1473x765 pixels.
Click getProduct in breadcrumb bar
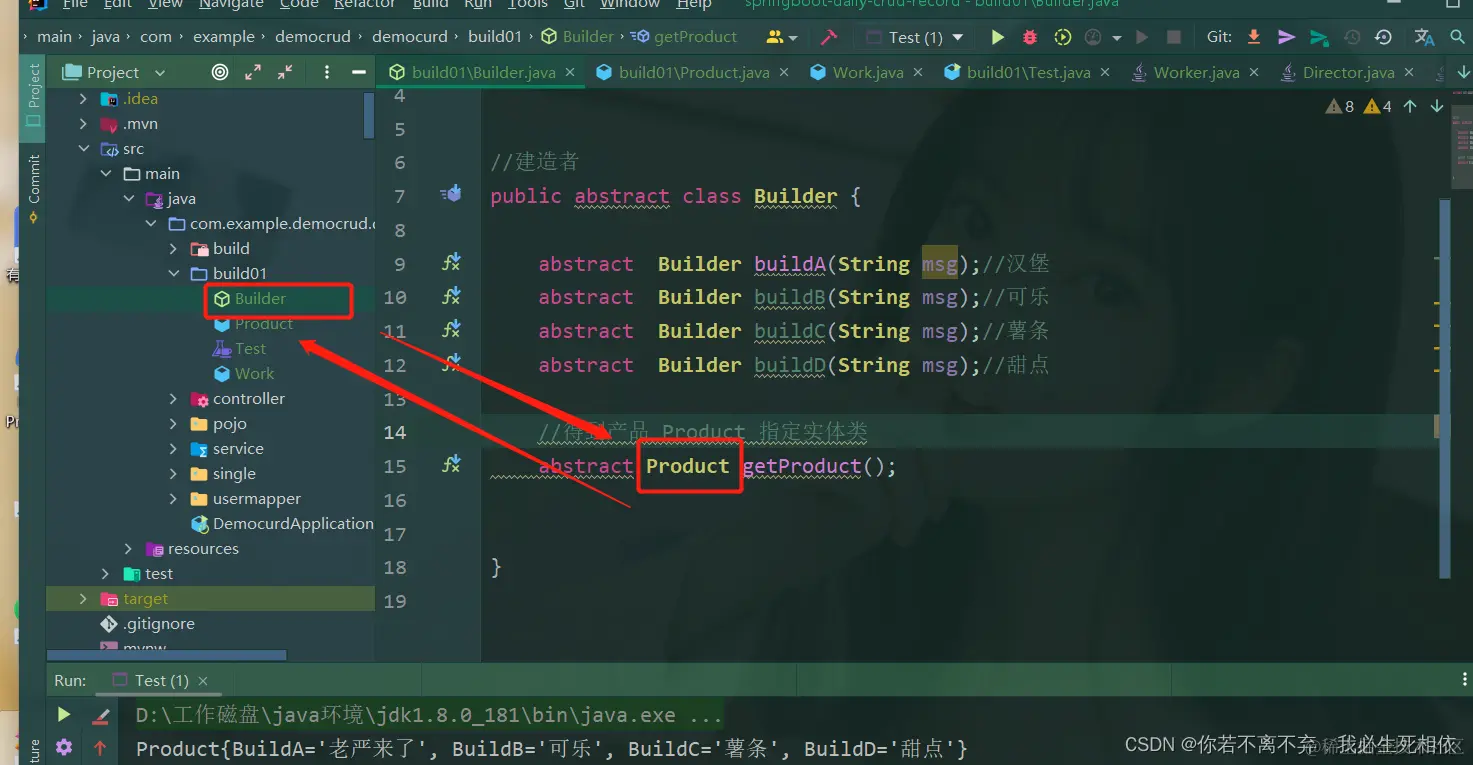click(x=695, y=37)
